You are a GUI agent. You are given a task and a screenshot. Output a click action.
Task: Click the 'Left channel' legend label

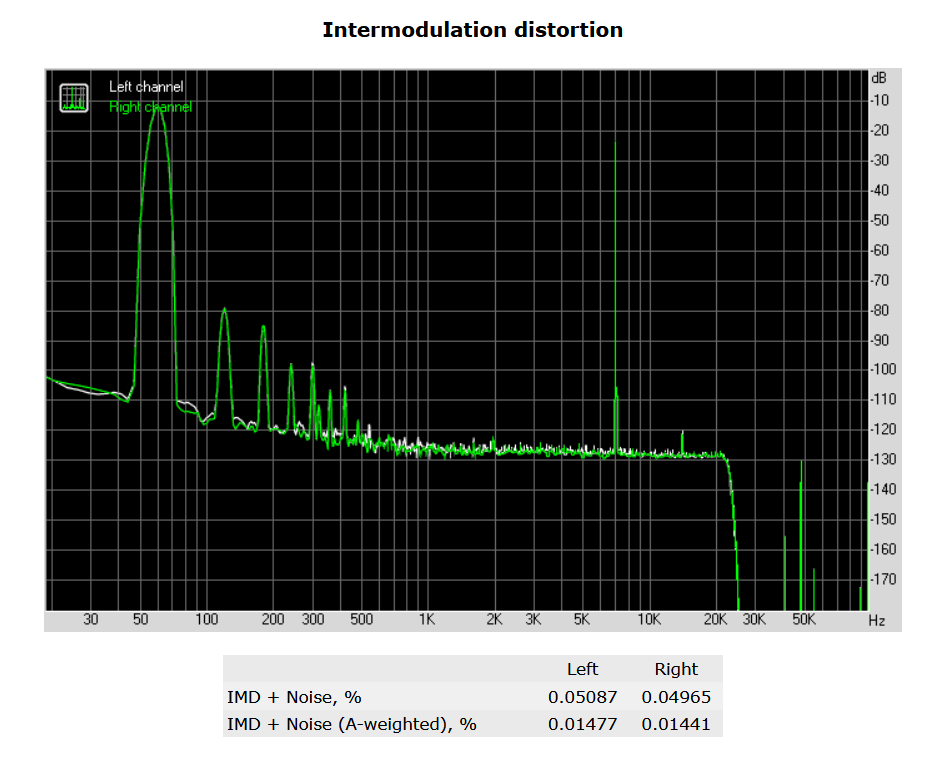coord(146,87)
